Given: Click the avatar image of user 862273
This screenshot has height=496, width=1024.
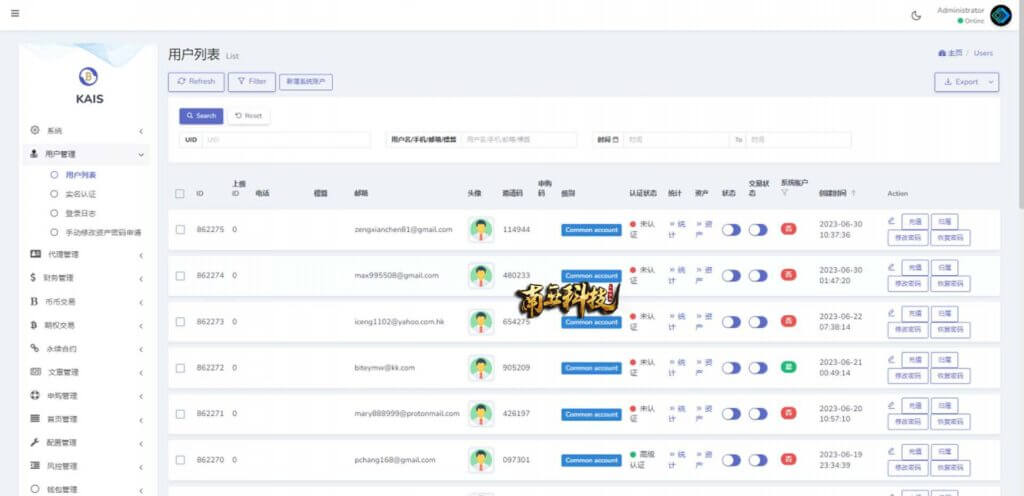Looking at the screenshot, I should tap(481, 322).
